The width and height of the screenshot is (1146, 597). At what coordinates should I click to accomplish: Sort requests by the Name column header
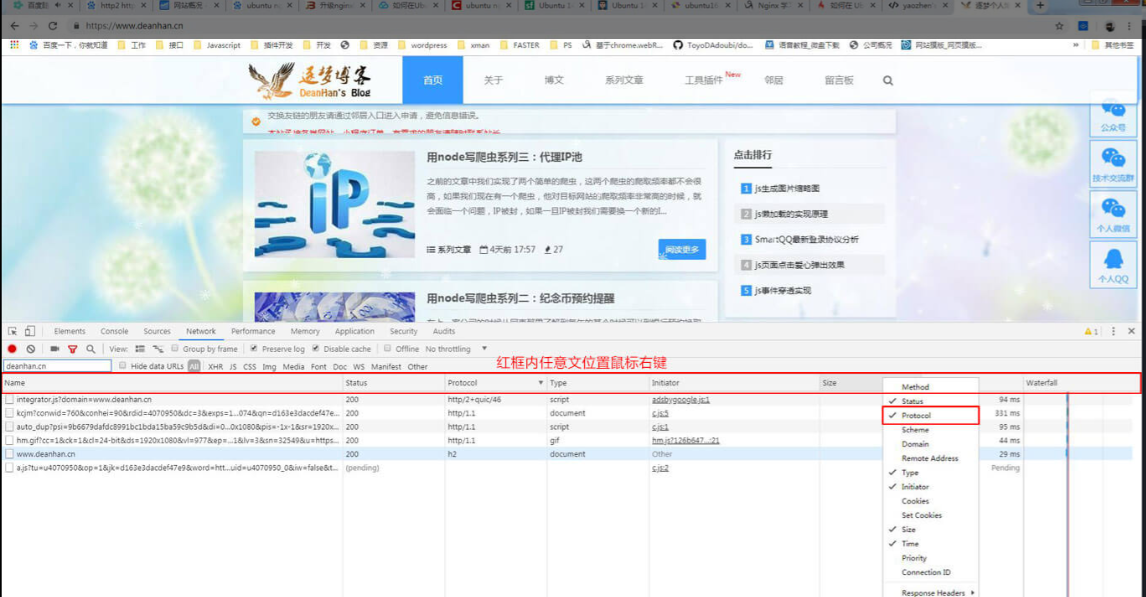[x=172, y=383]
